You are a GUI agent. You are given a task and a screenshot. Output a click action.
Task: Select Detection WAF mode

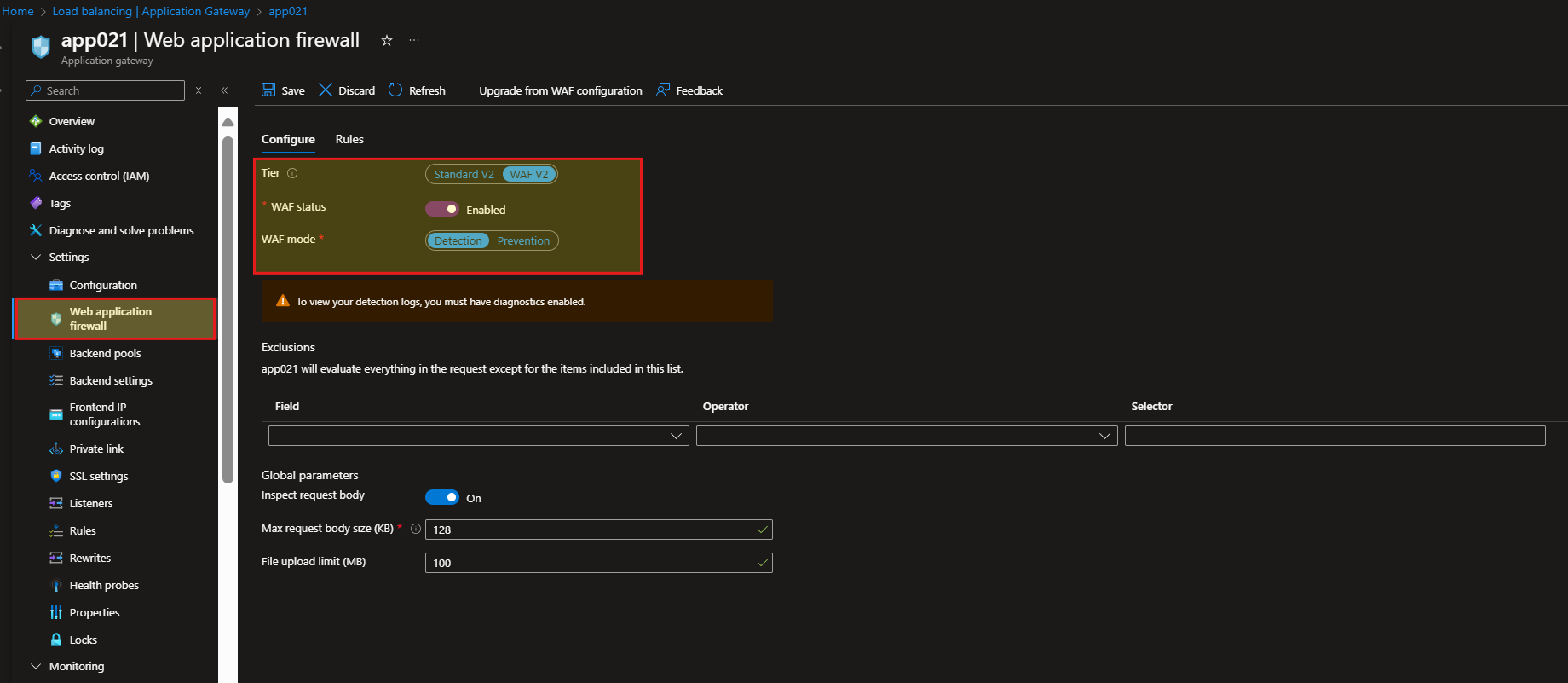pos(458,240)
